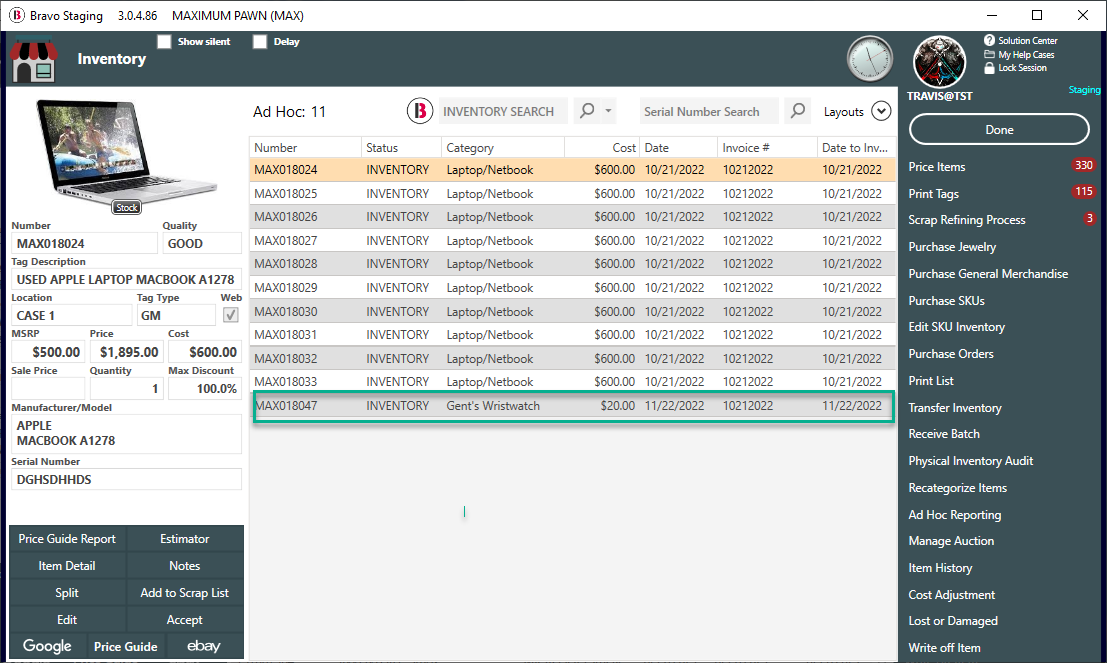The image size is (1107, 663).
Task: Open Ad Hoc Reporting
Action: click(x=955, y=515)
